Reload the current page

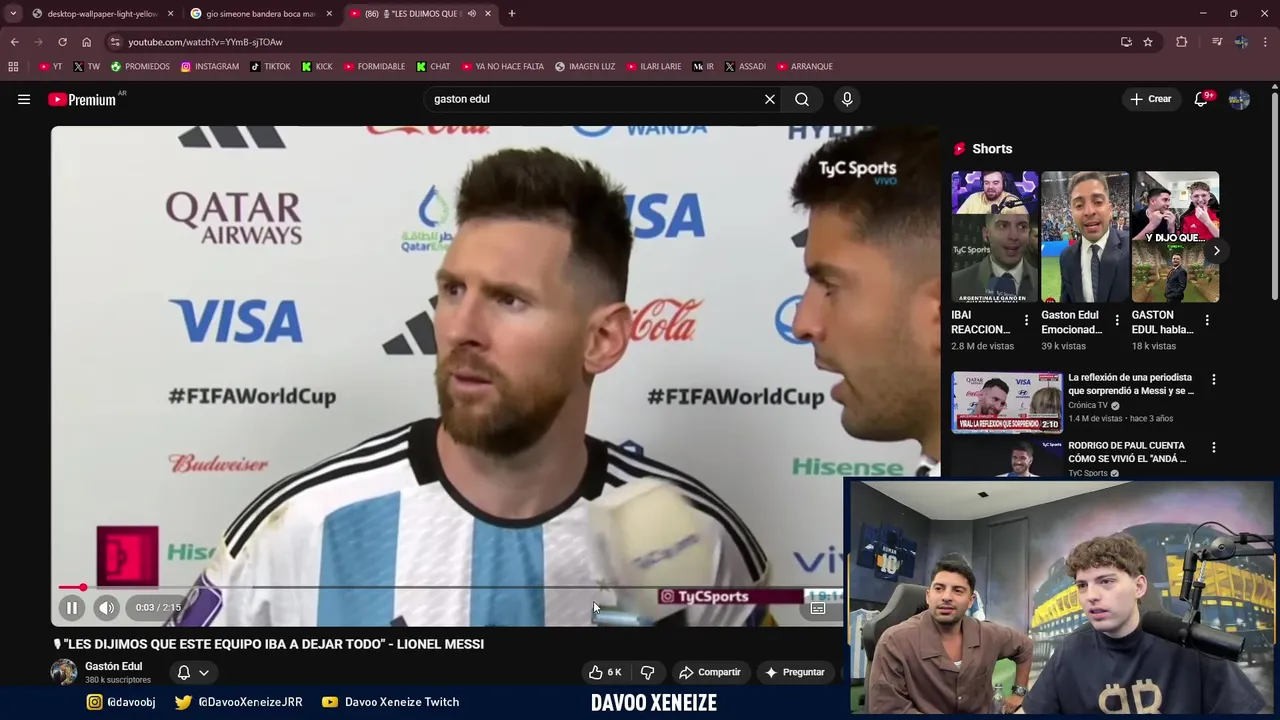tap(62, 42)
